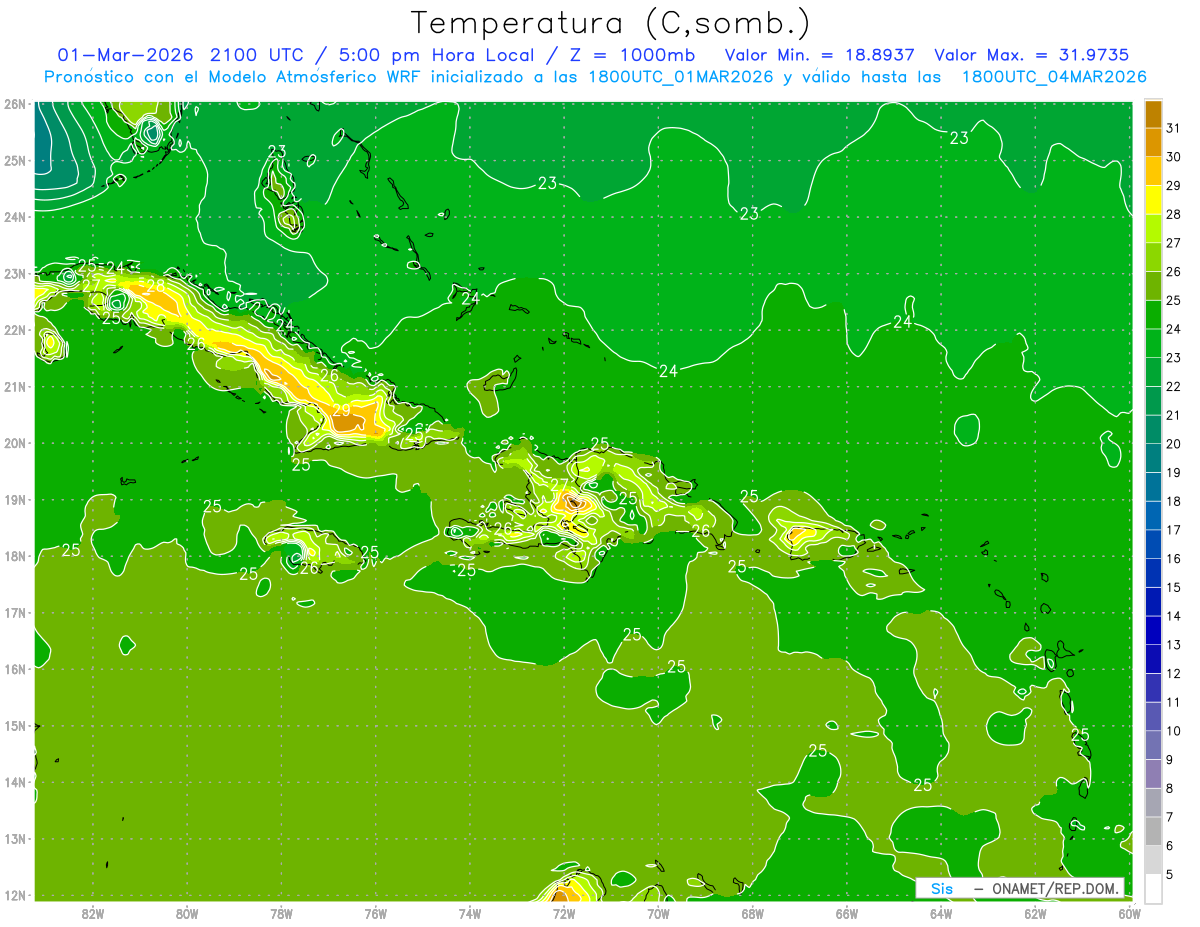Pick the gray legend swatch between 6 and 7
1200x927 pixels.
click(1153, 831)
